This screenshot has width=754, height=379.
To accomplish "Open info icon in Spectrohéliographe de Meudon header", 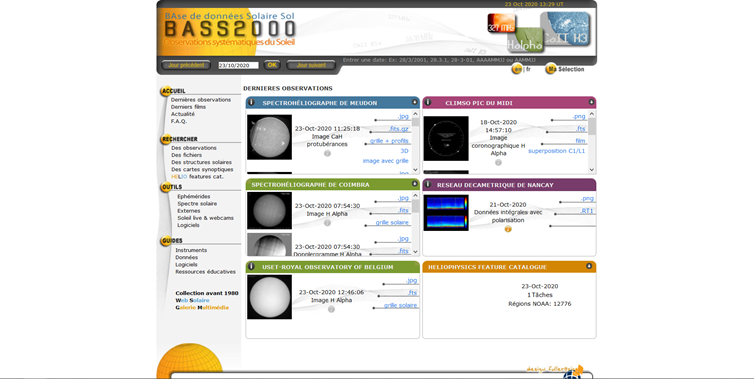I will (251, 102).
